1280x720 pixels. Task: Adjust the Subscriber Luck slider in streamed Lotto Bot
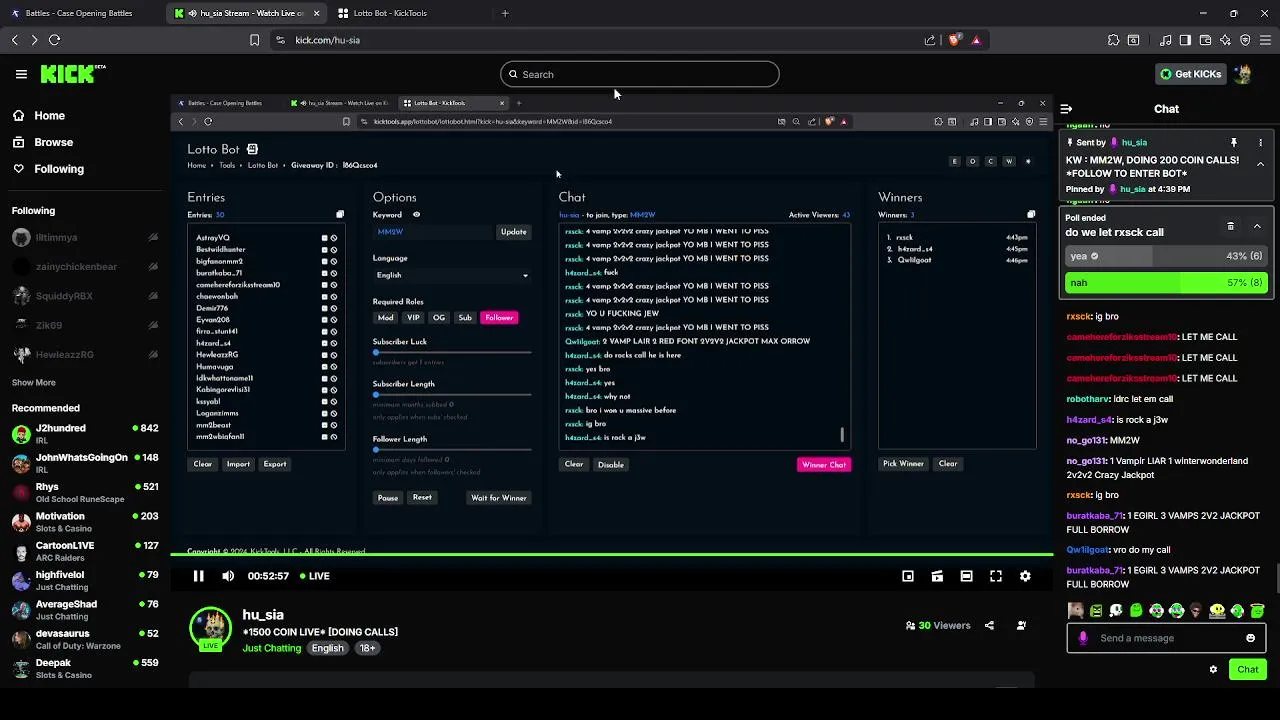tap(452, 352)
